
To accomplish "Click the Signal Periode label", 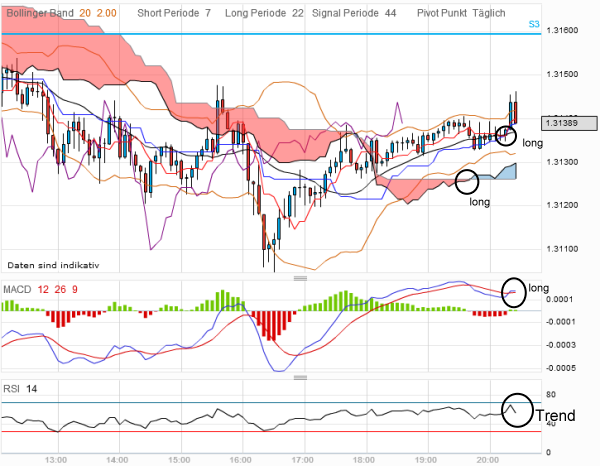I will click(x=345, y=13).
